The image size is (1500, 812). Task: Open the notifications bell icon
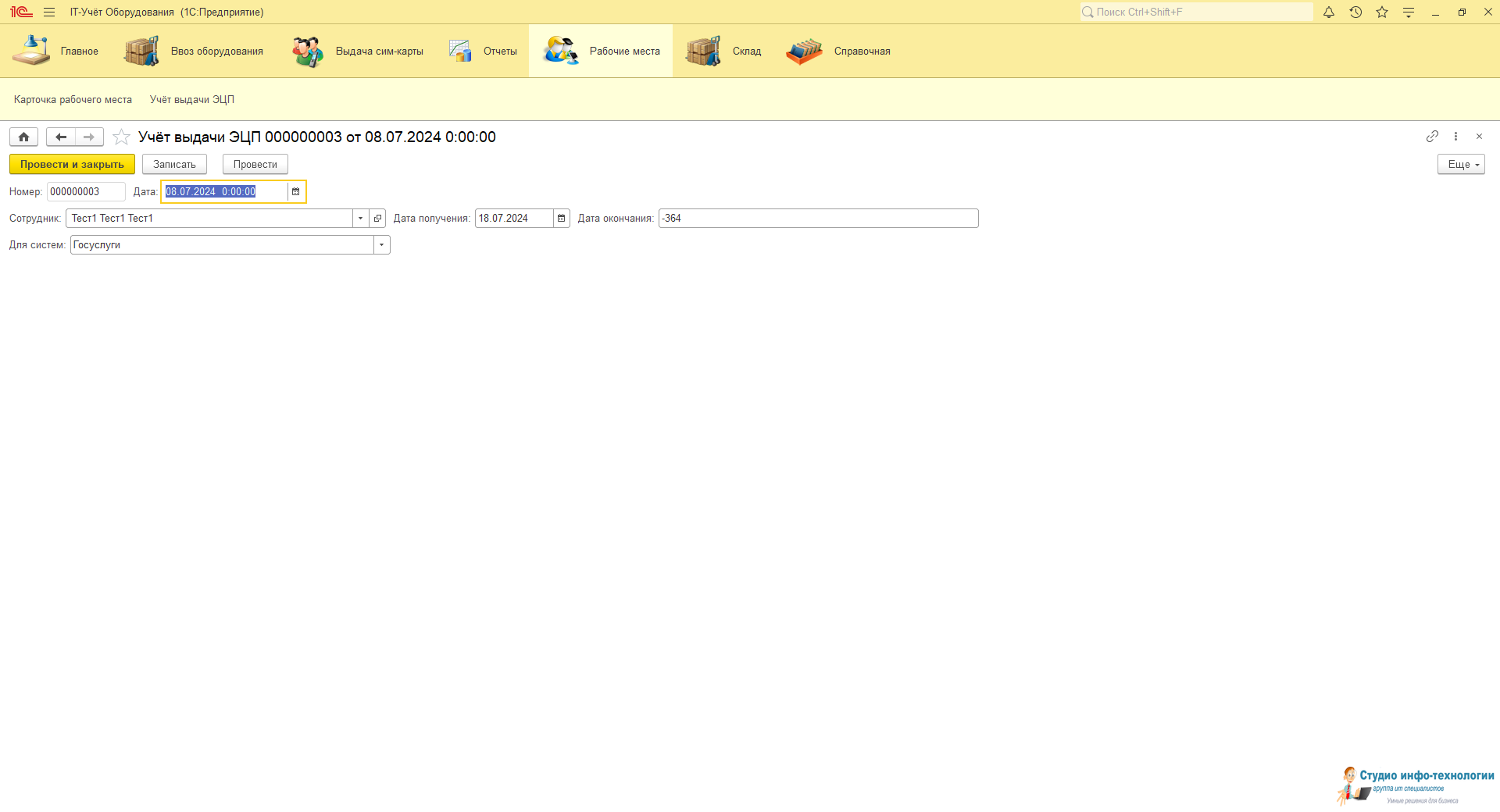point(1328,12)
